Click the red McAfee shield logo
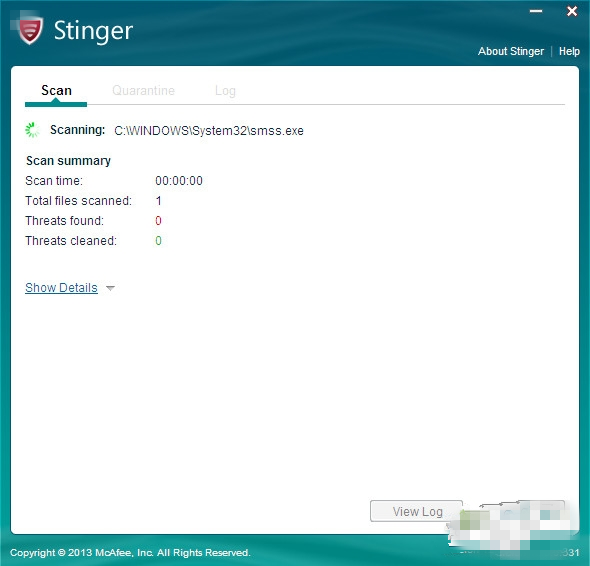This screenshot has width=590, height=566. (30, 30)
